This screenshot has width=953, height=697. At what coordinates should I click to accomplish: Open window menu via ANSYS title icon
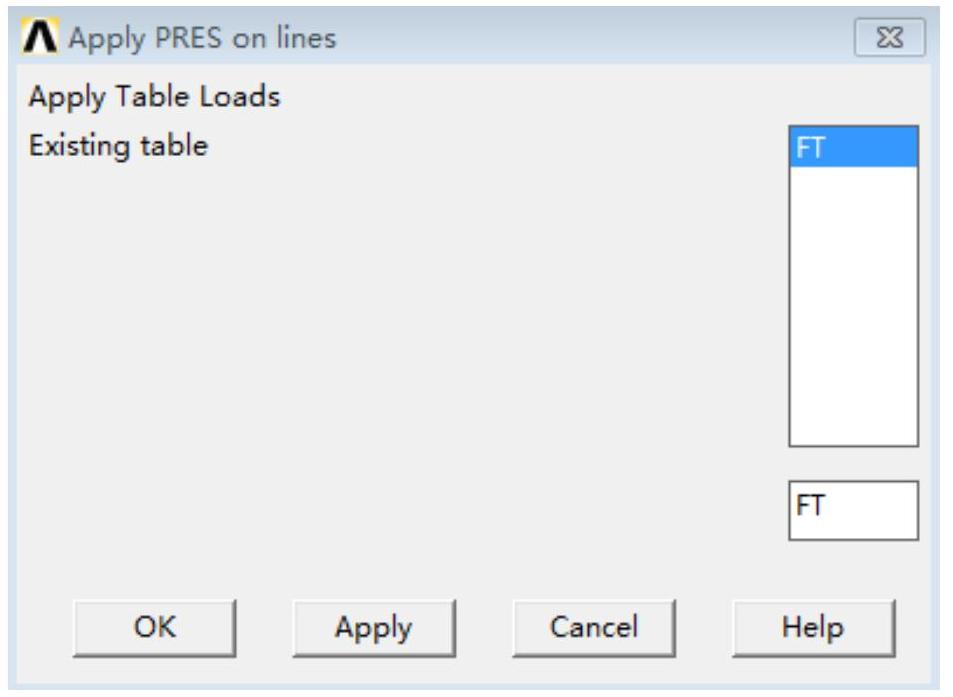42,39
